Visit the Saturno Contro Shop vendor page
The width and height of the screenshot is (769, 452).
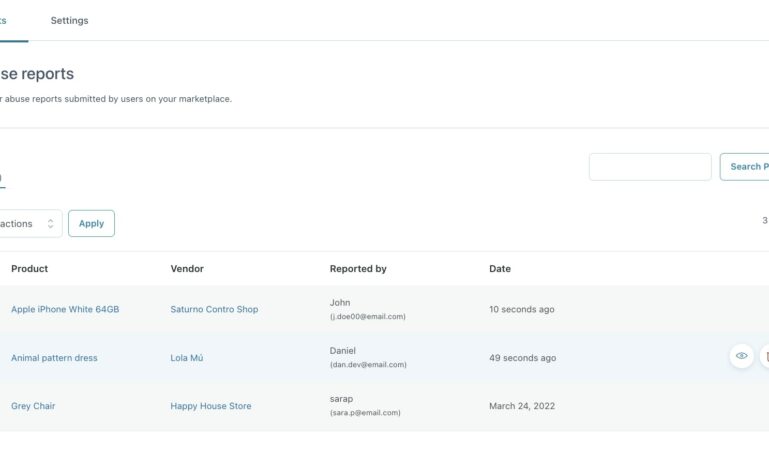214,310
